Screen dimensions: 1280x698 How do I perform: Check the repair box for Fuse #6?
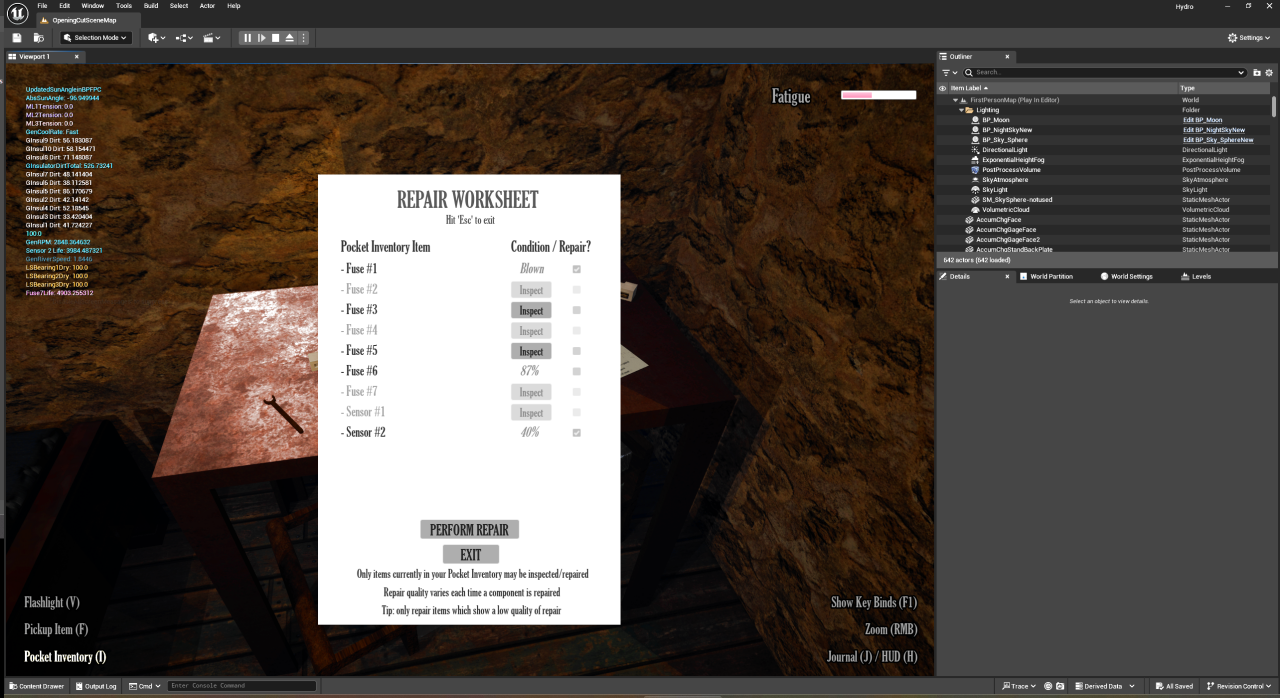(x=576, y=371)
